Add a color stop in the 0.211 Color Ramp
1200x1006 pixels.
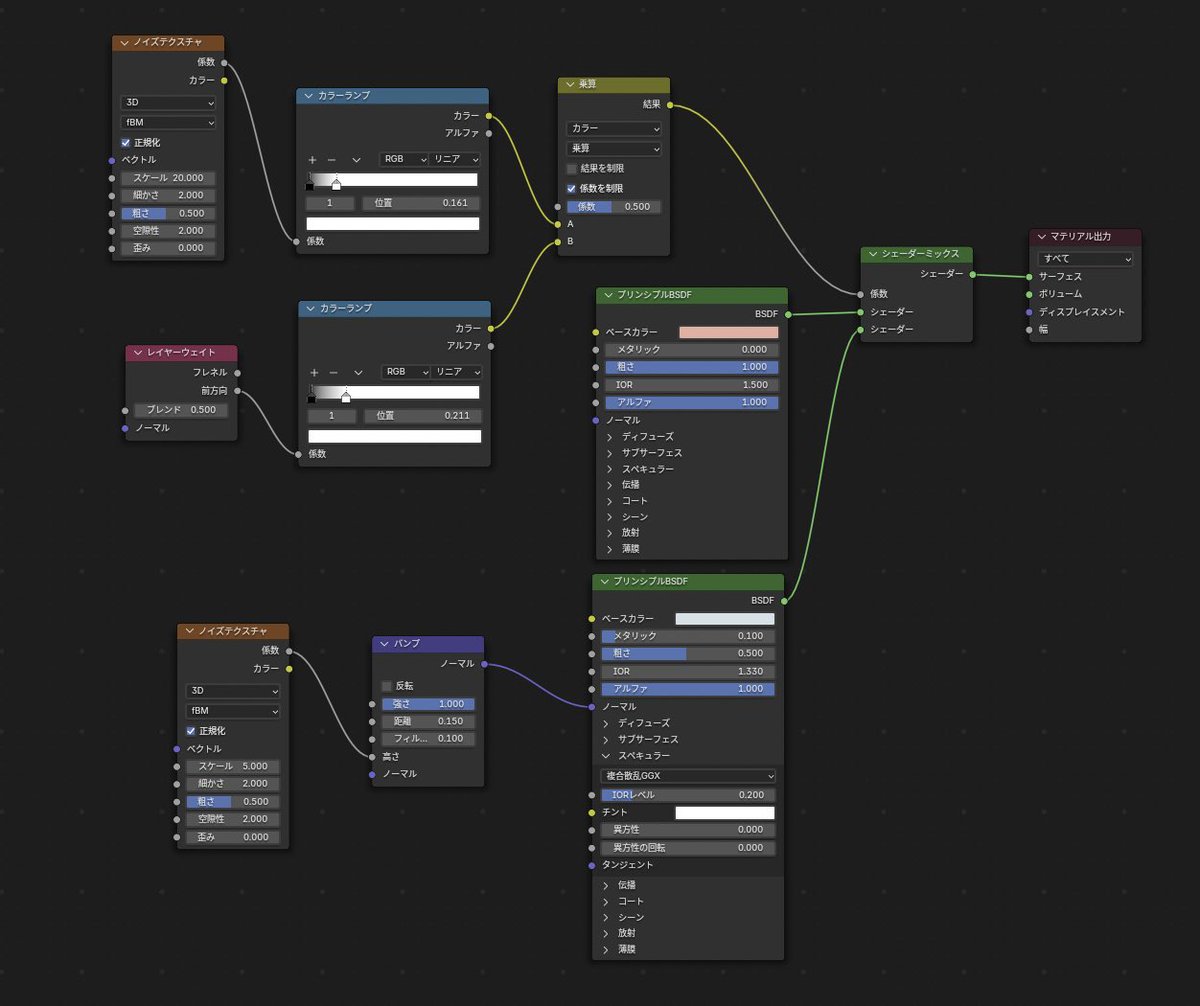pos(314,372)
